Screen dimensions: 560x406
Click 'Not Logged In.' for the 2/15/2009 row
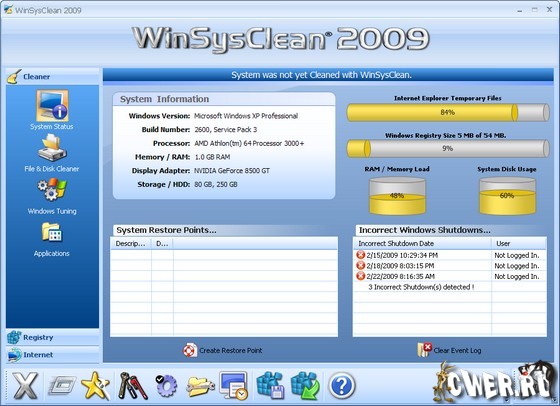pos(517,255)
